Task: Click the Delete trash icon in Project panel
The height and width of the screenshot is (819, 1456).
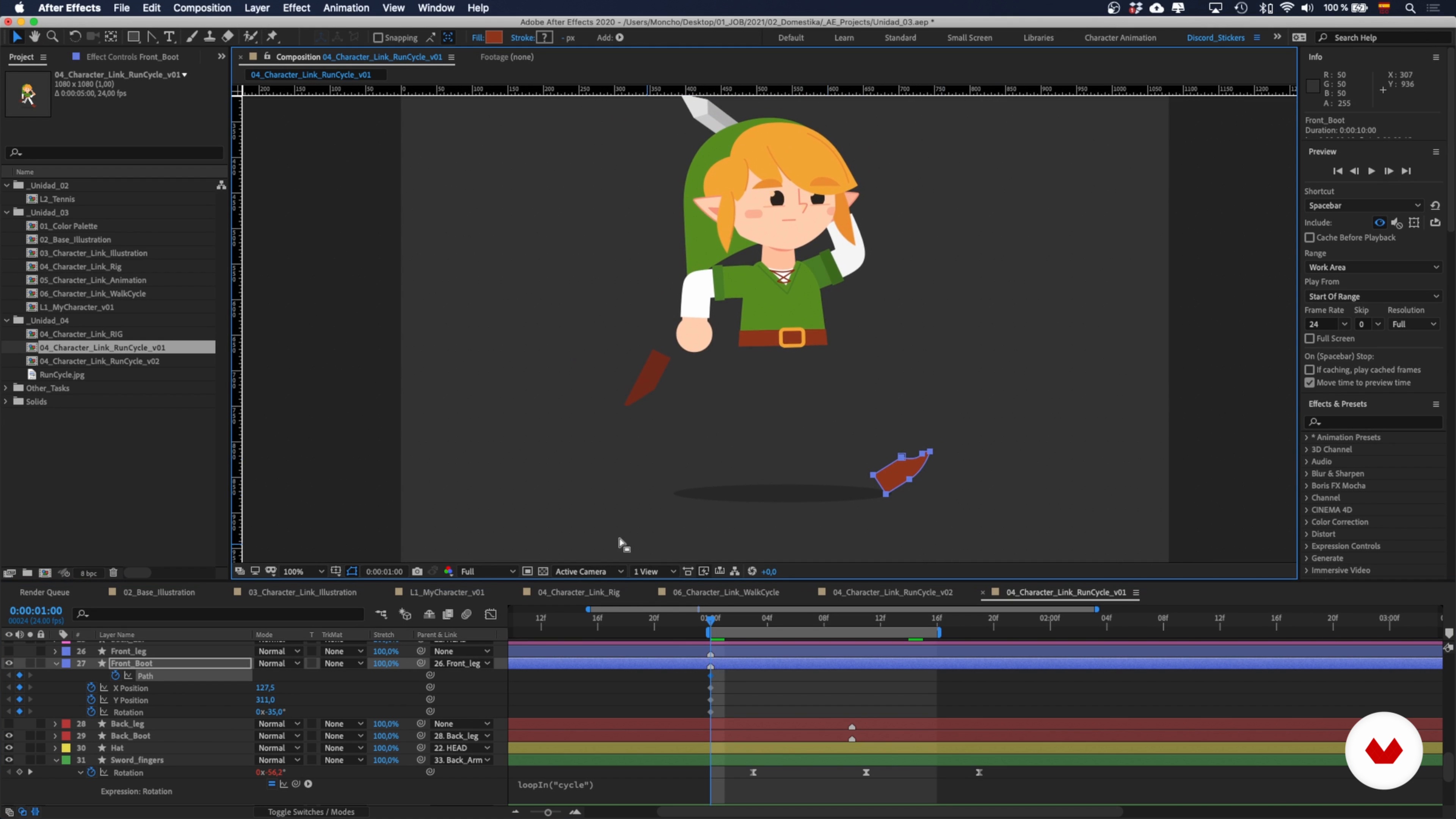Action: 113,573
